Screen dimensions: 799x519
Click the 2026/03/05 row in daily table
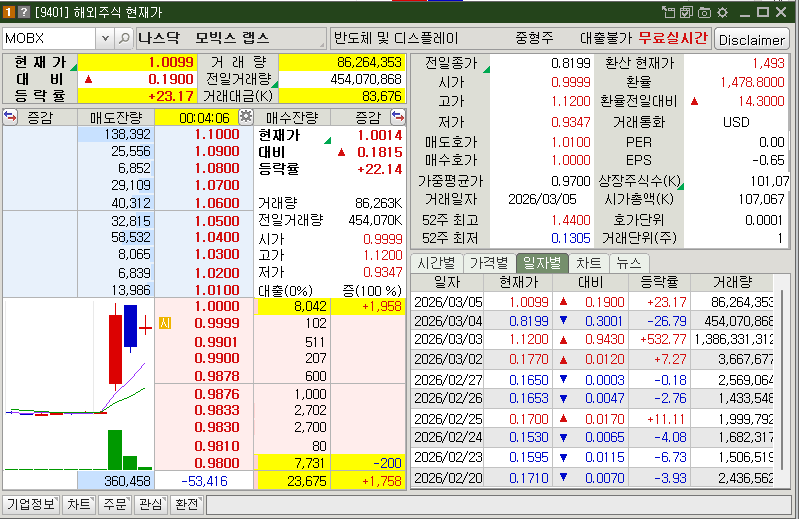coord(593,302)
